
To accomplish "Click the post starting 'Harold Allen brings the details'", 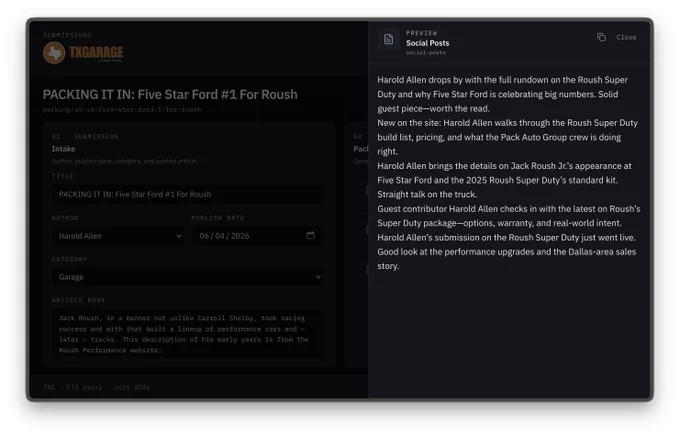I will click(504, 180).
